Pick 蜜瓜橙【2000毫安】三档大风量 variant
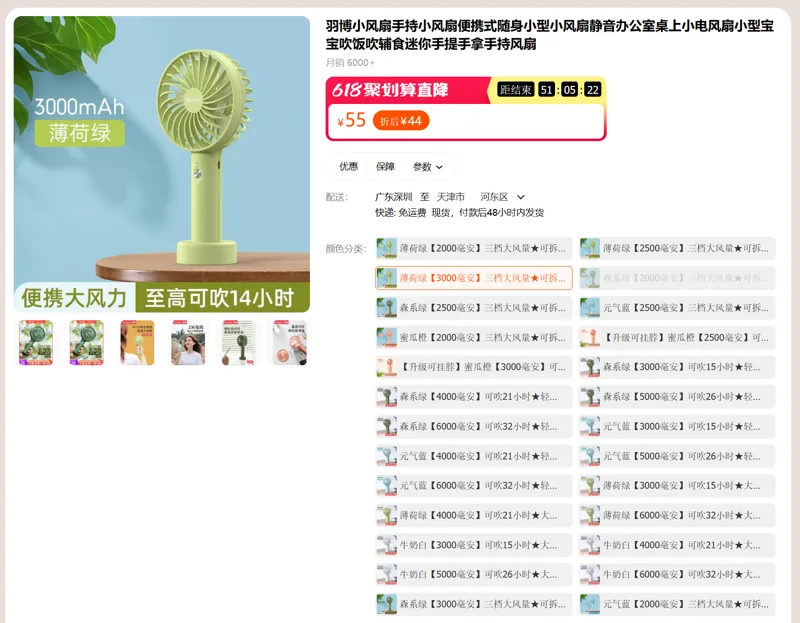 tap(474, 337)
